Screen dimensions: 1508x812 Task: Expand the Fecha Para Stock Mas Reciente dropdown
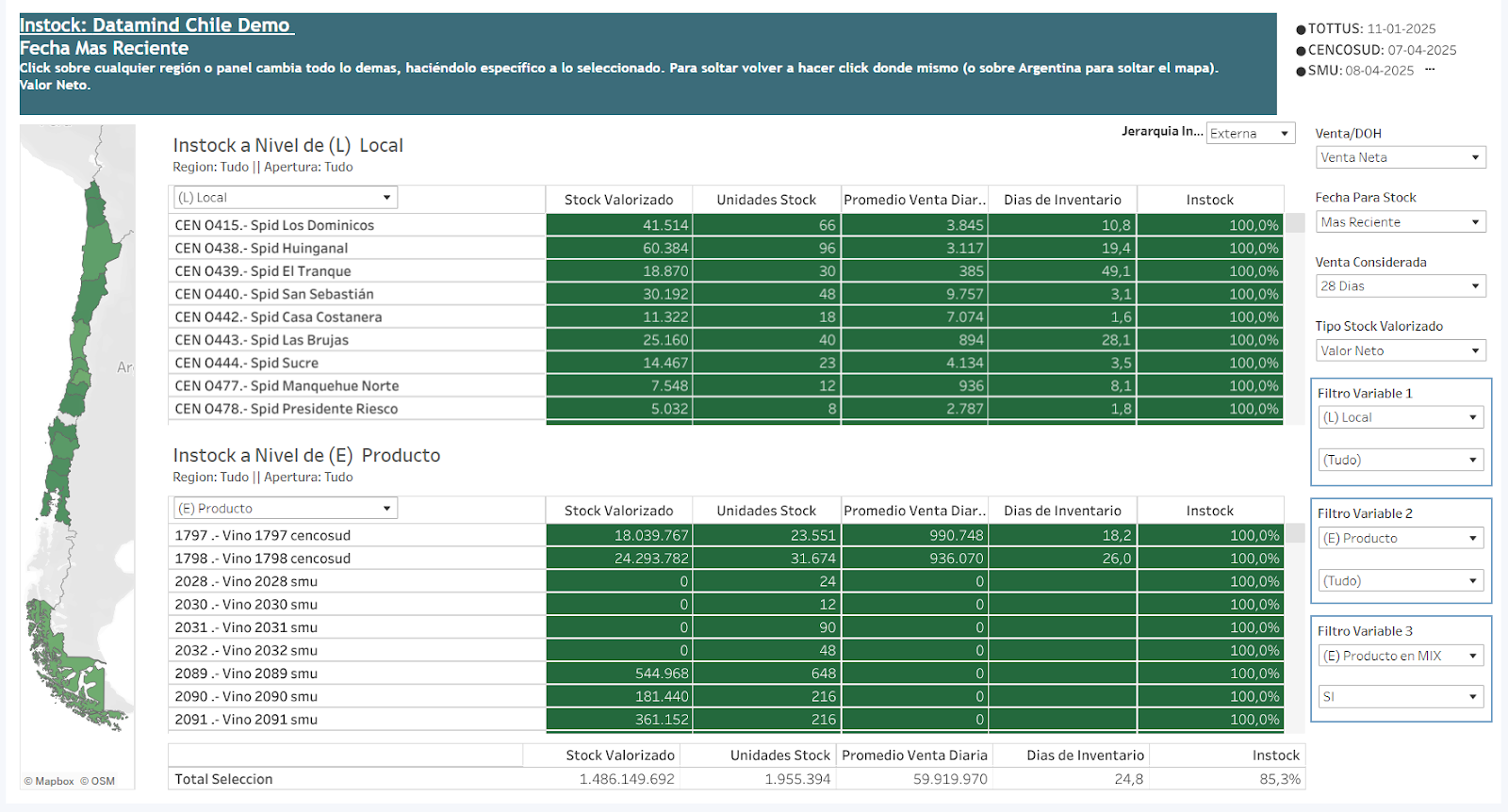coord(1475,222)
